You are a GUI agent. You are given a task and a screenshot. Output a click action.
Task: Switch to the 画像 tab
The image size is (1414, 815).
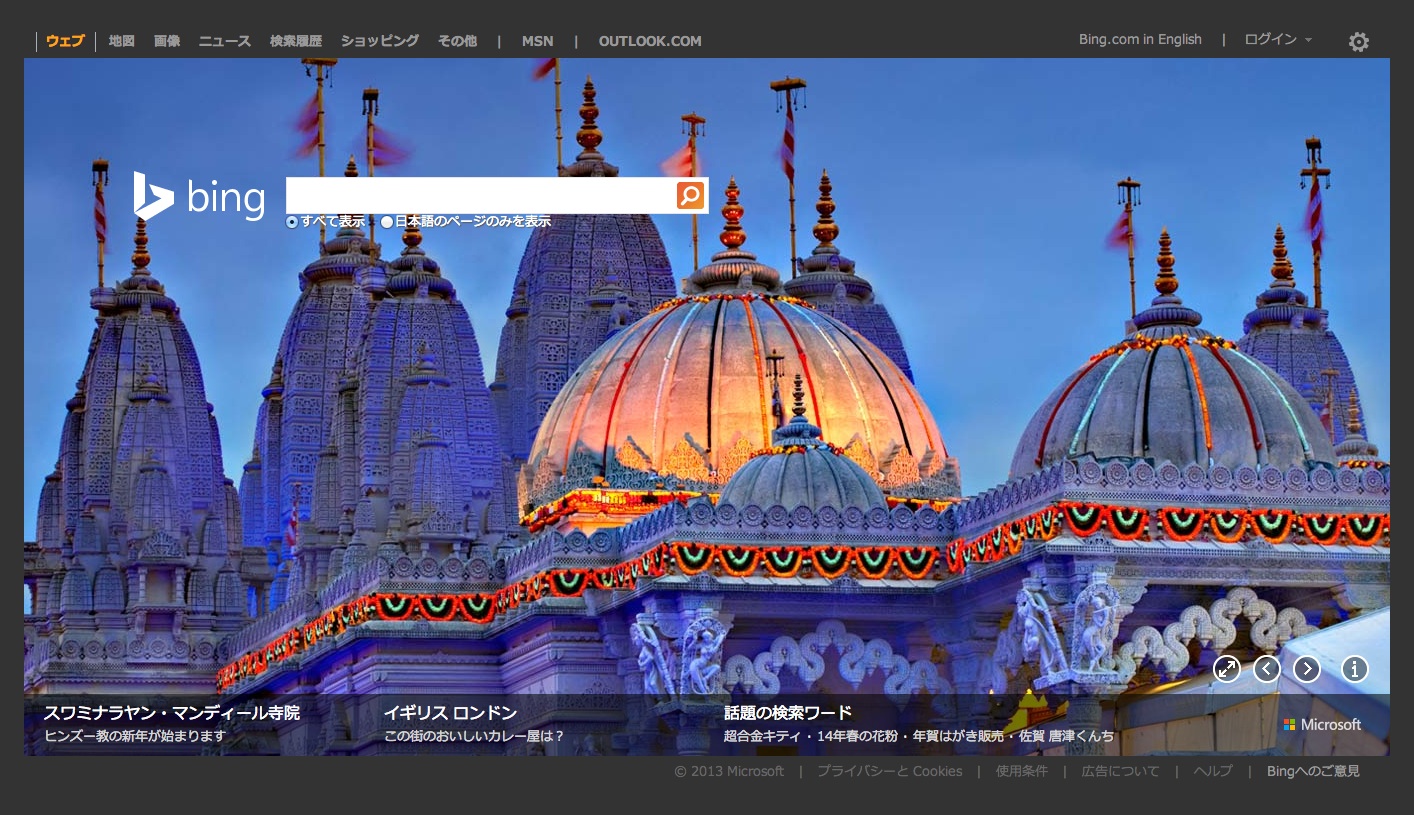click(x=167, y=41)
